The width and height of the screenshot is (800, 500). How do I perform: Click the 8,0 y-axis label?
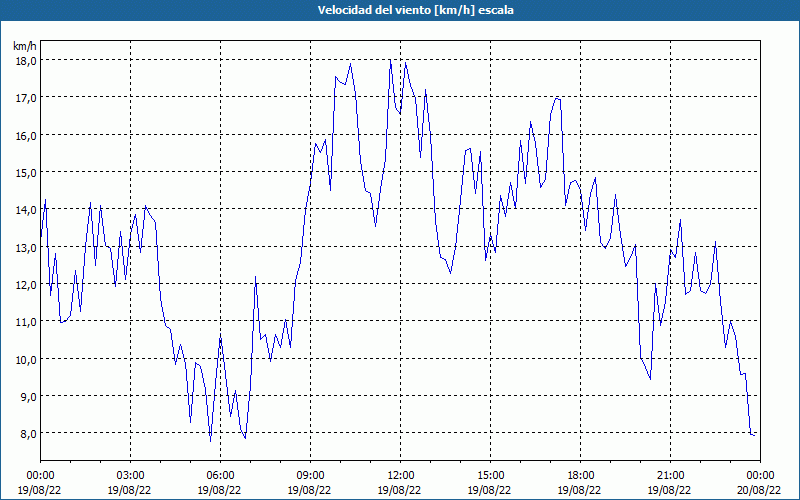(28, 434)
